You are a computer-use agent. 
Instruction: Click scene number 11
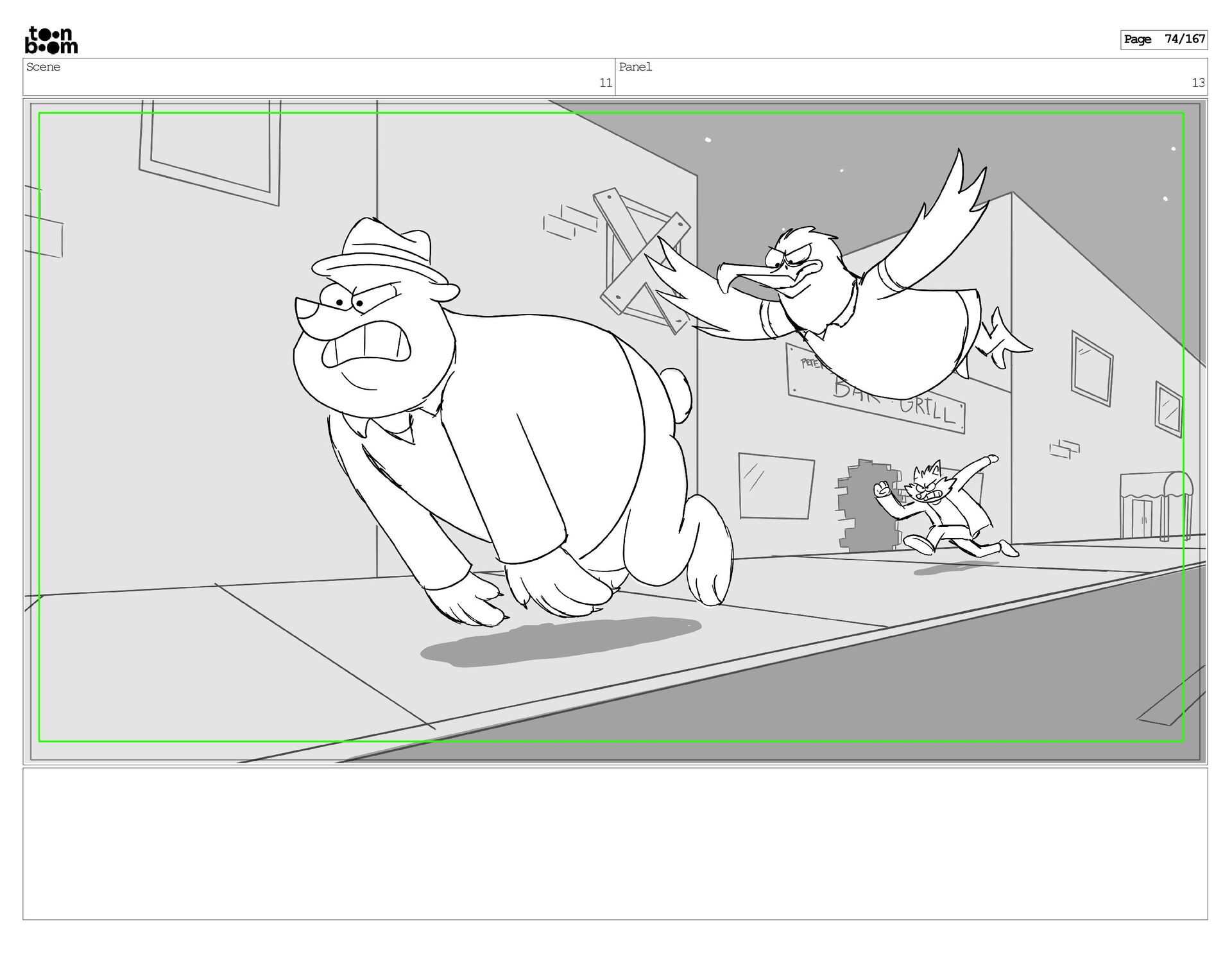[x=605, y=83]
